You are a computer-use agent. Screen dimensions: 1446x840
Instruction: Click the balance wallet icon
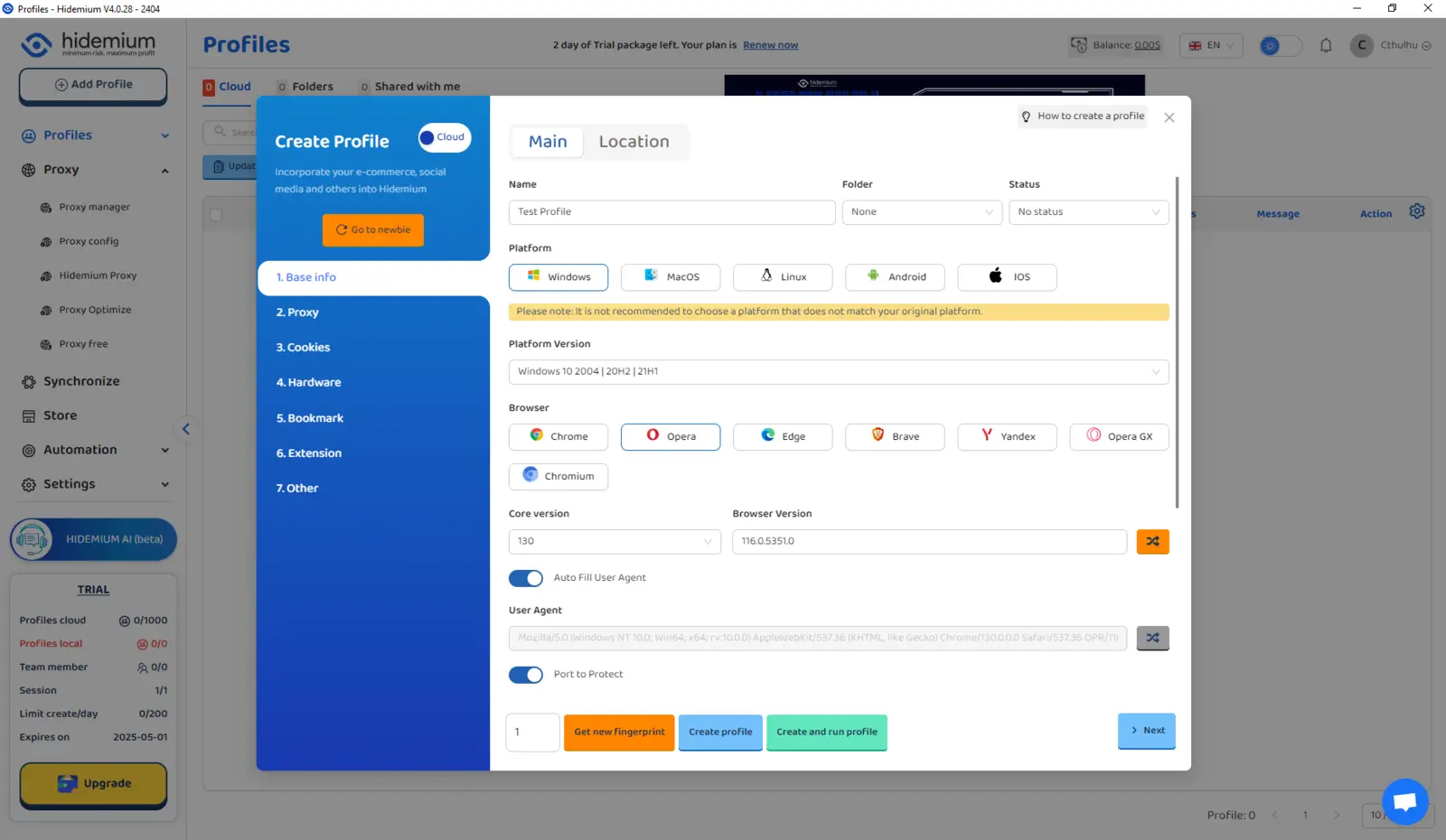[x=1078, y=45]
